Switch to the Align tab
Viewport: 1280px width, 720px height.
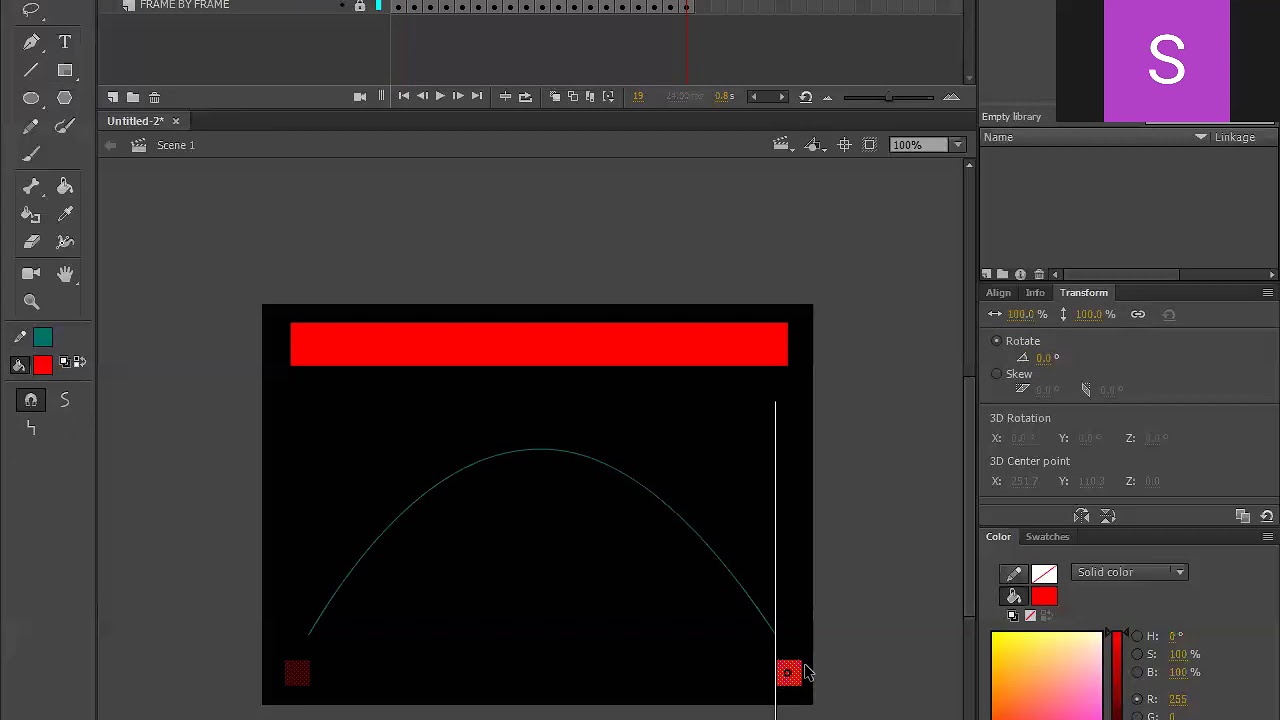click(998, 293)
